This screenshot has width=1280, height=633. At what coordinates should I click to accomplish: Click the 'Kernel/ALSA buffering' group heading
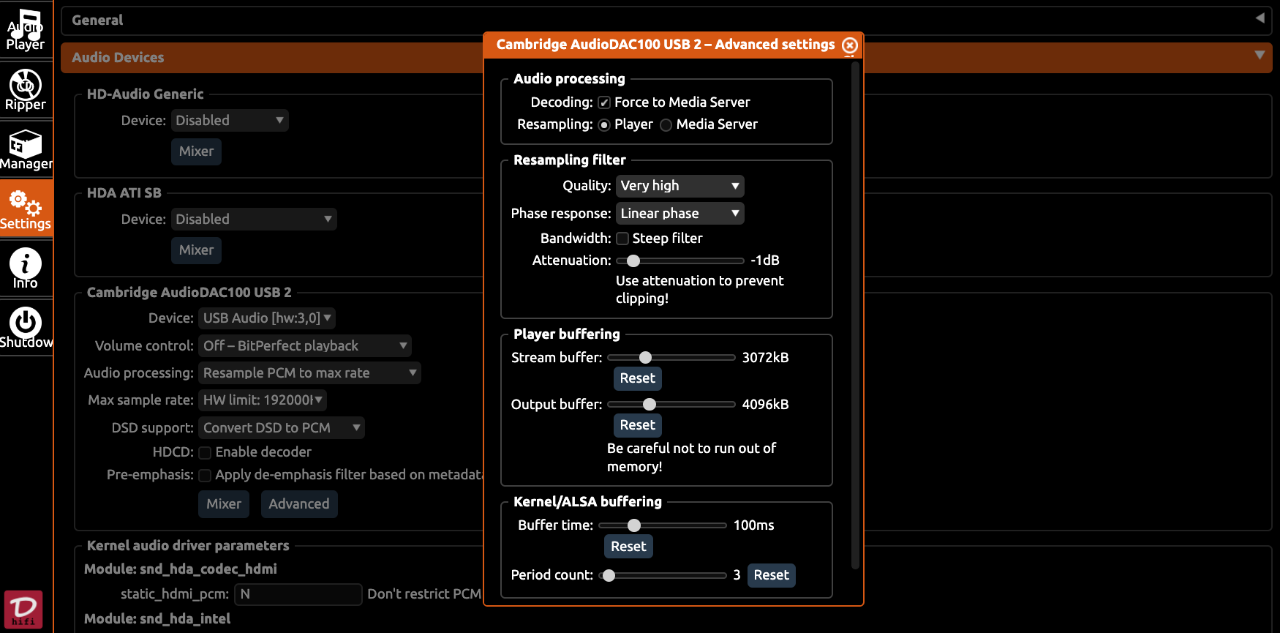(588, 501)
